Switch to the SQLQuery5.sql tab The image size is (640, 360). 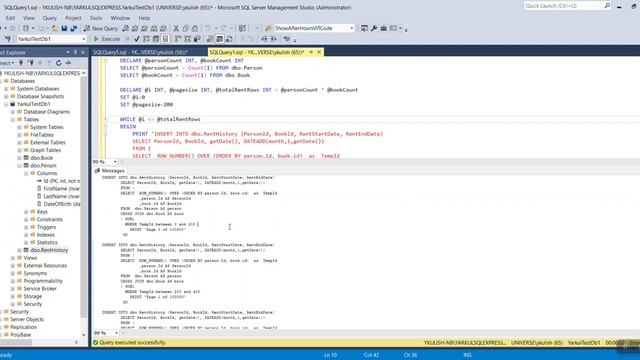click(140, 52)
